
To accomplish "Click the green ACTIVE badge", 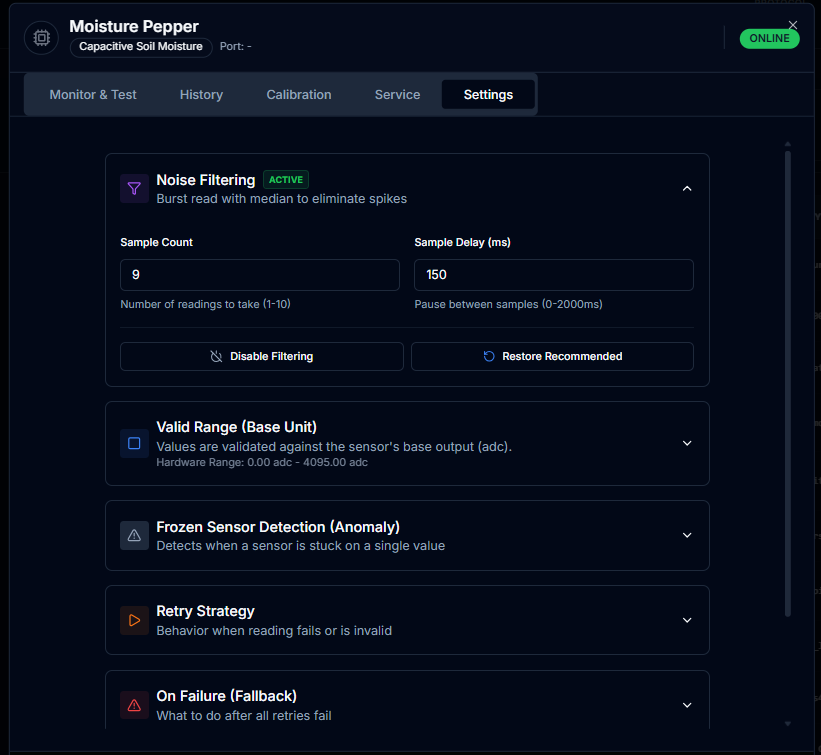I will [x=286, y=180].
